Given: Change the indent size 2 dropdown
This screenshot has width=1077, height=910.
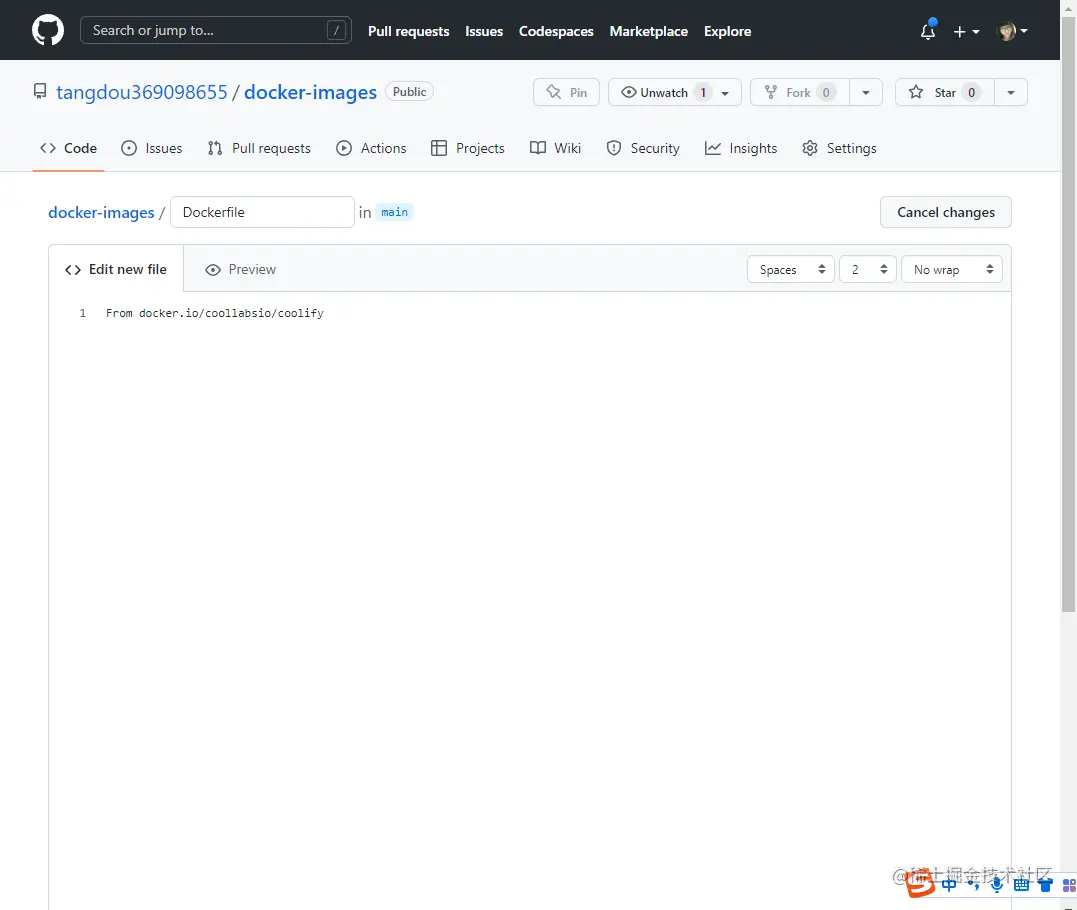Looking at the screenshot, I should pos(868,269).
